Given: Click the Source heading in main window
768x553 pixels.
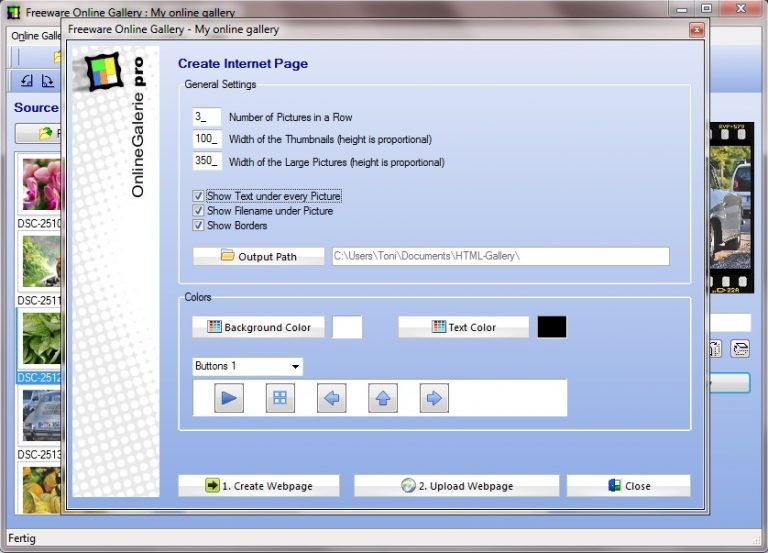Looking at the screenshot, I should pos(36,108).
